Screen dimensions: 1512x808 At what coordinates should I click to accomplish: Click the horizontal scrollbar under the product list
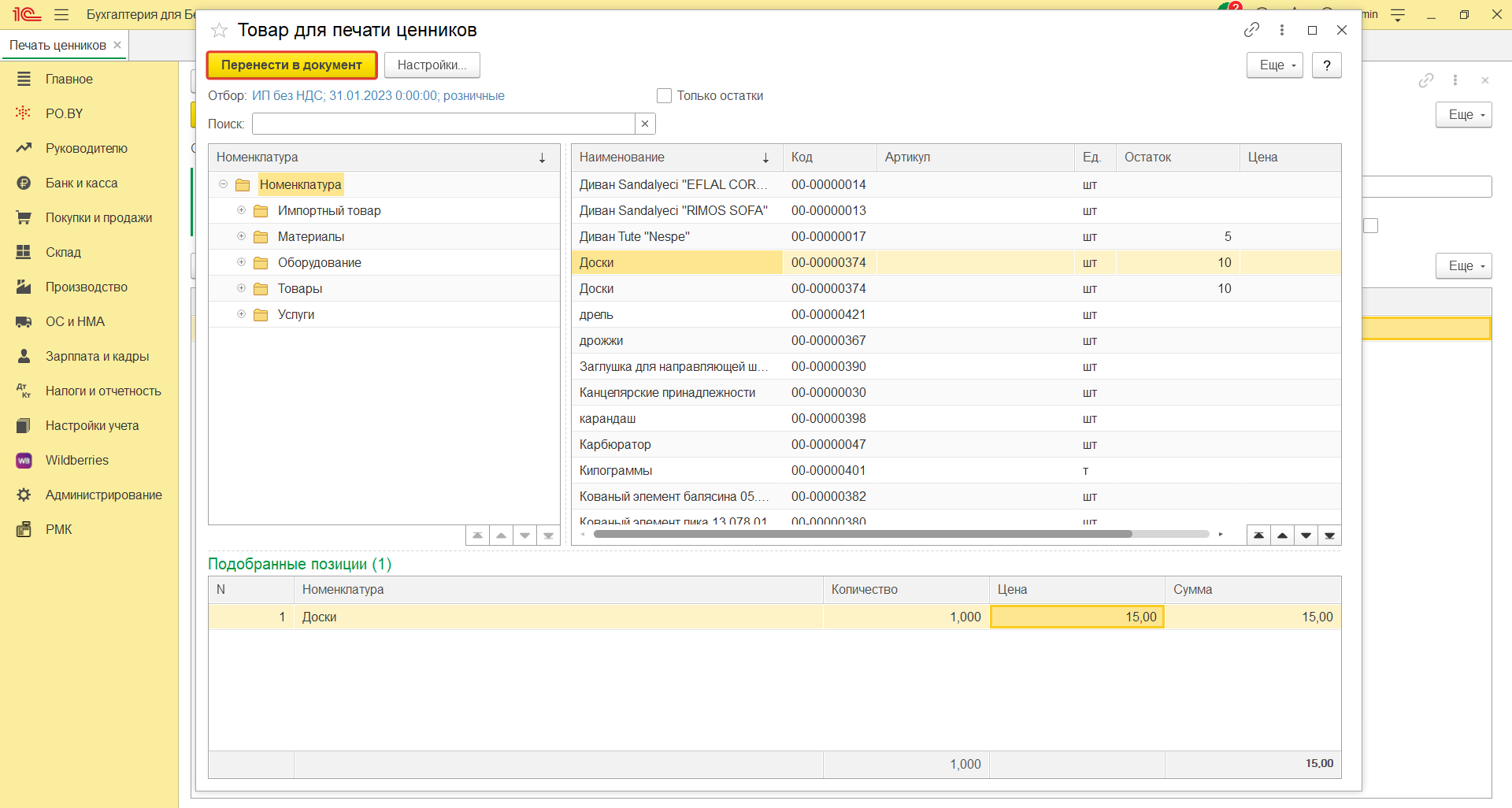[862, 534]
